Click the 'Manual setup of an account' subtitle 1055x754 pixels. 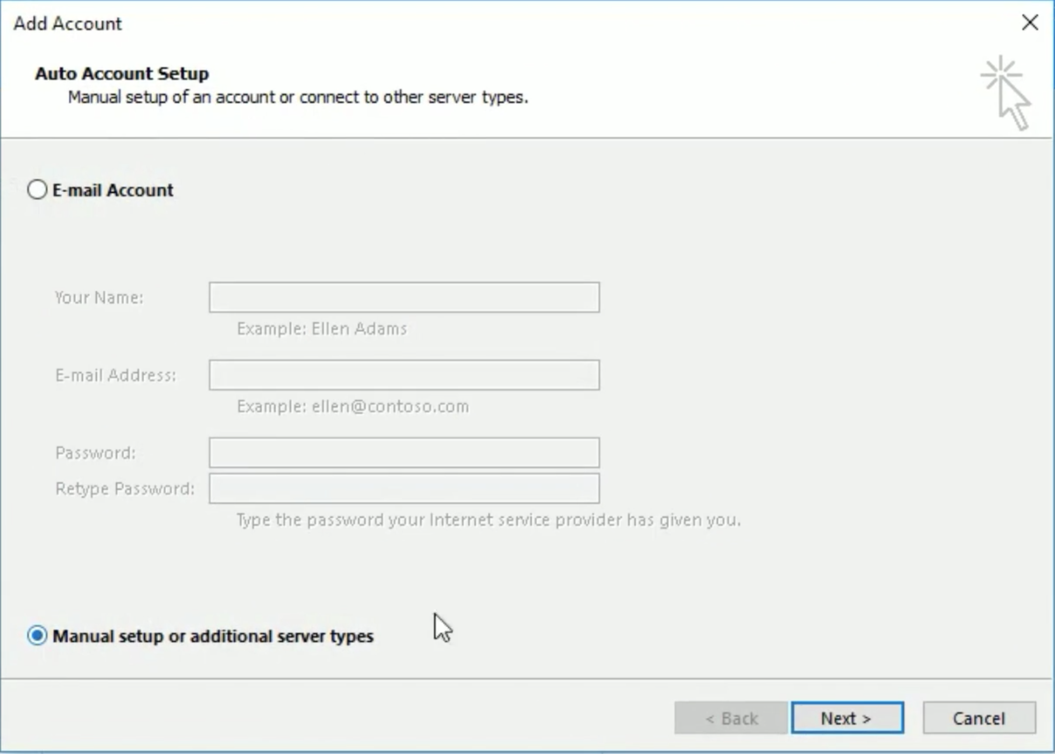(297, 98)
